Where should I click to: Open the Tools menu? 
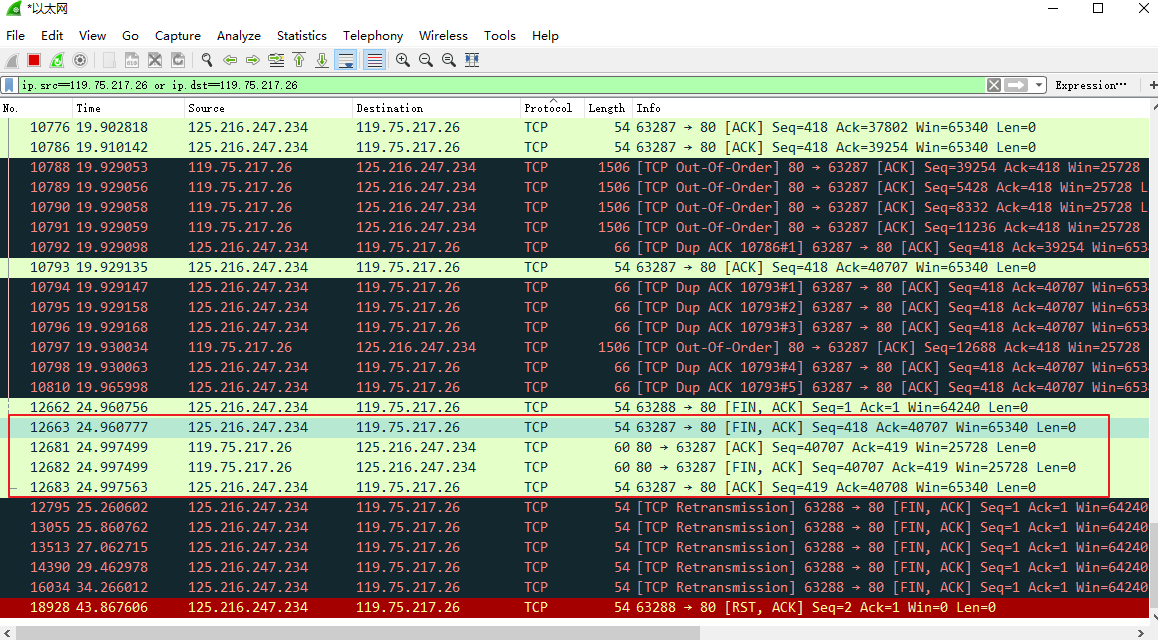pos(500,35)
